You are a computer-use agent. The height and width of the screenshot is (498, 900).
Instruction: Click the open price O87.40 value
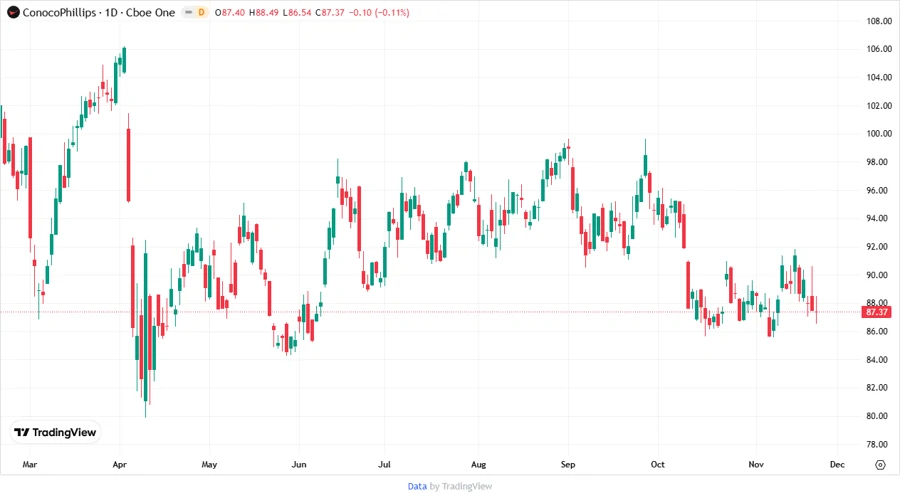[232, 12]
